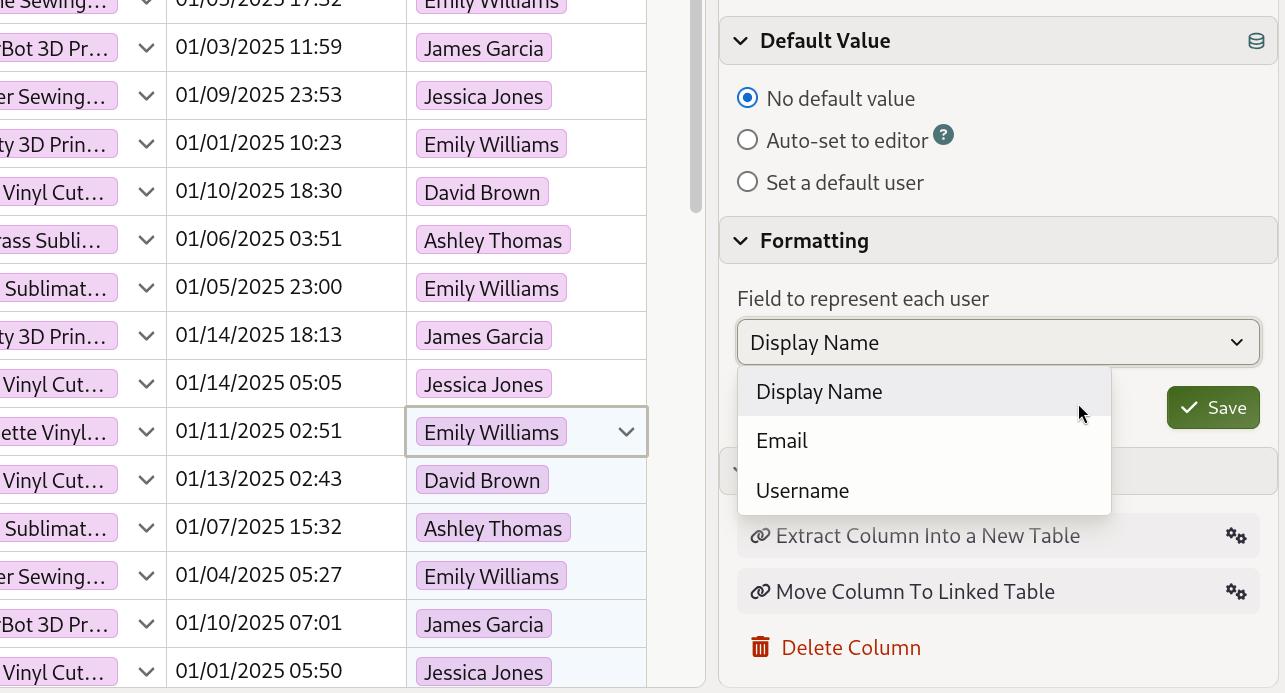Click the link icon before Extract Column Into a New Table
The image size is (1285, 693).
point(759,536)
